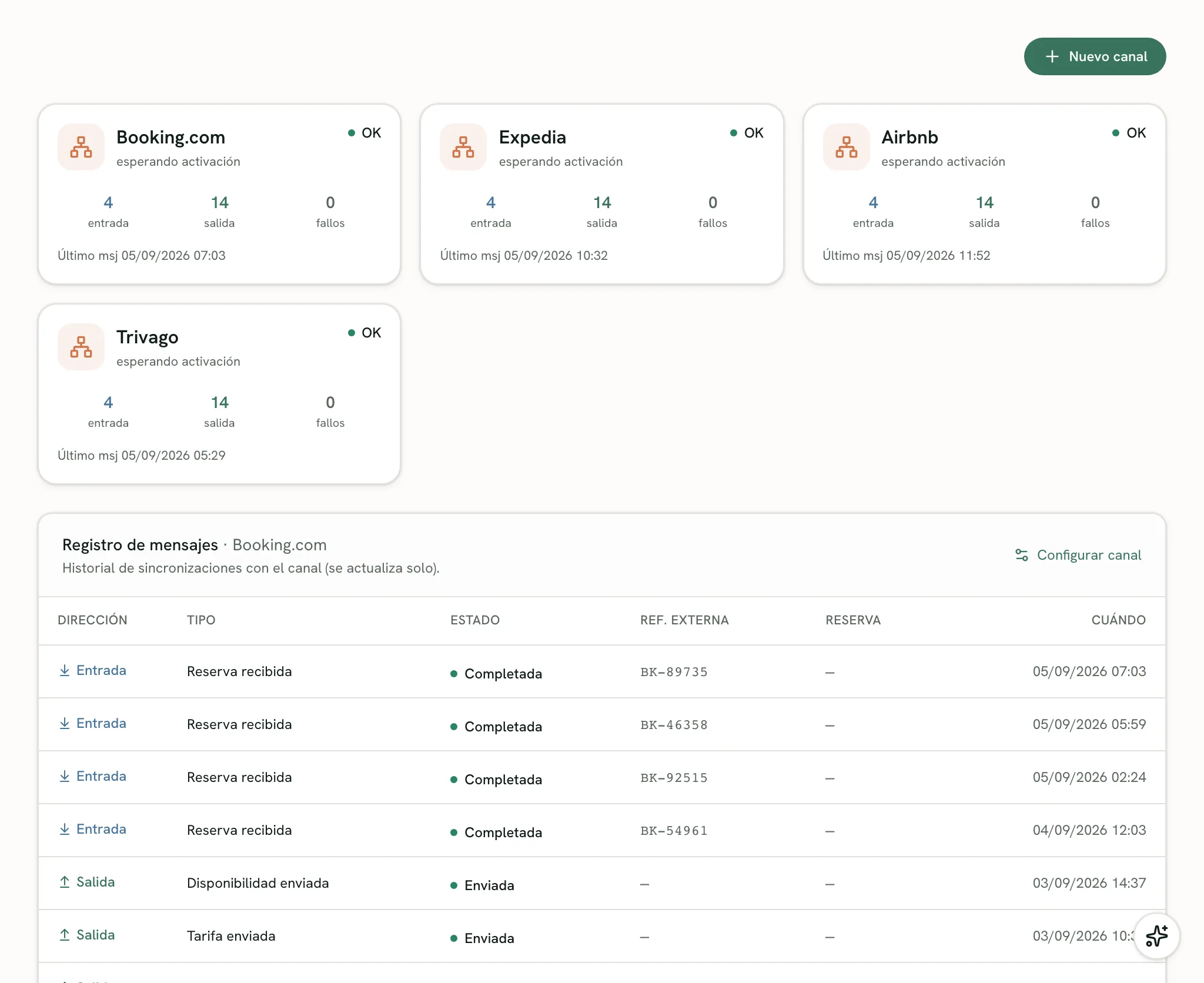Click Reserva recibida for BK-54961 row
Viewport: 1204px width, 983px height.
pyautogui.click(x=239, y=830)
